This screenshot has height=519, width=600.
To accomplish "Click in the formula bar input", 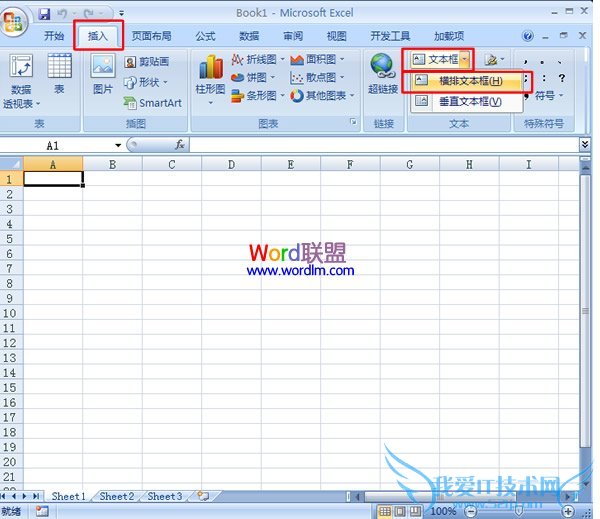I will click(384, 145).
